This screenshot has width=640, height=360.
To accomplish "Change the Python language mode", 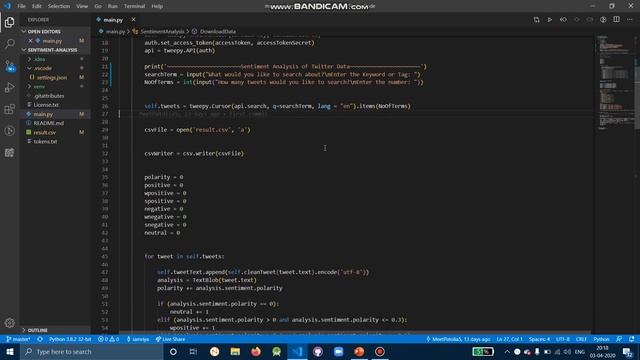I will click(x=601, y=339).
